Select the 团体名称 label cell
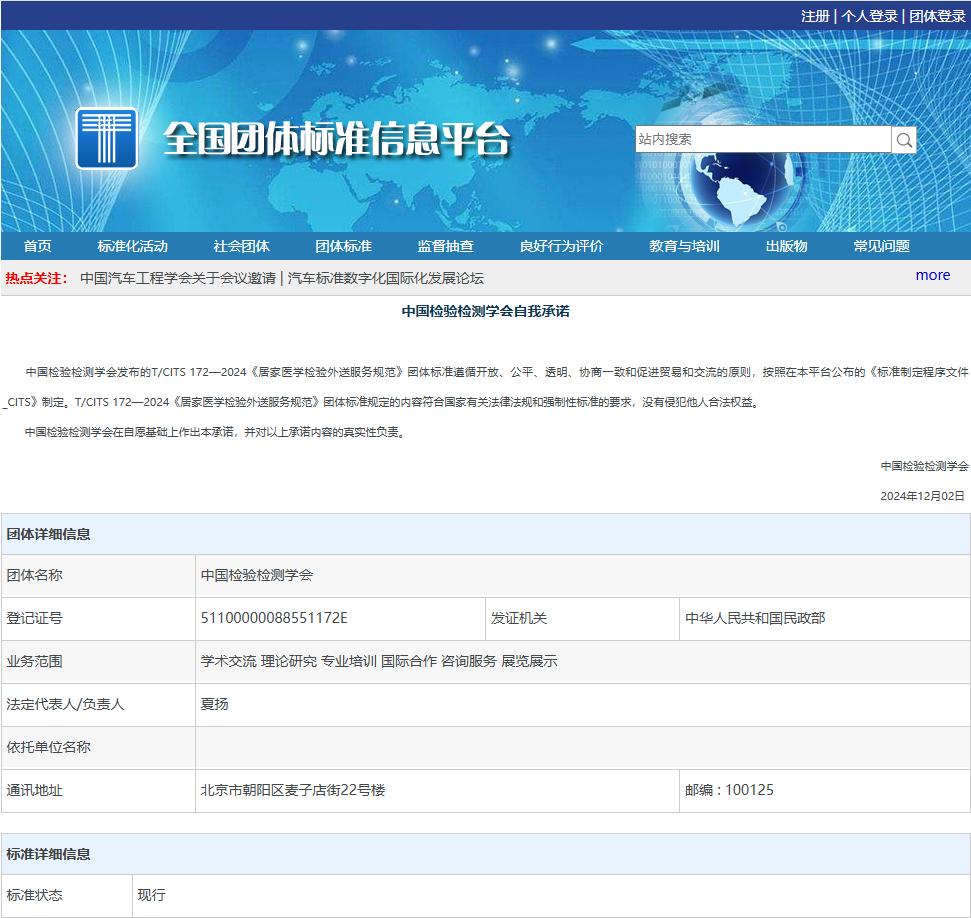The width and height of the screenshot is (971, 918). pyautogui.click(x=98, y=575)
